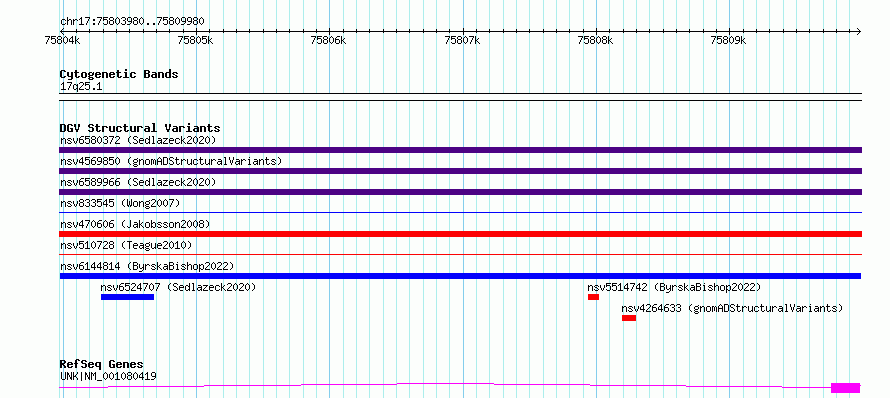Click the thin red nsv510728 variant line
Viewport: 890px width, 398px height.
460,255
